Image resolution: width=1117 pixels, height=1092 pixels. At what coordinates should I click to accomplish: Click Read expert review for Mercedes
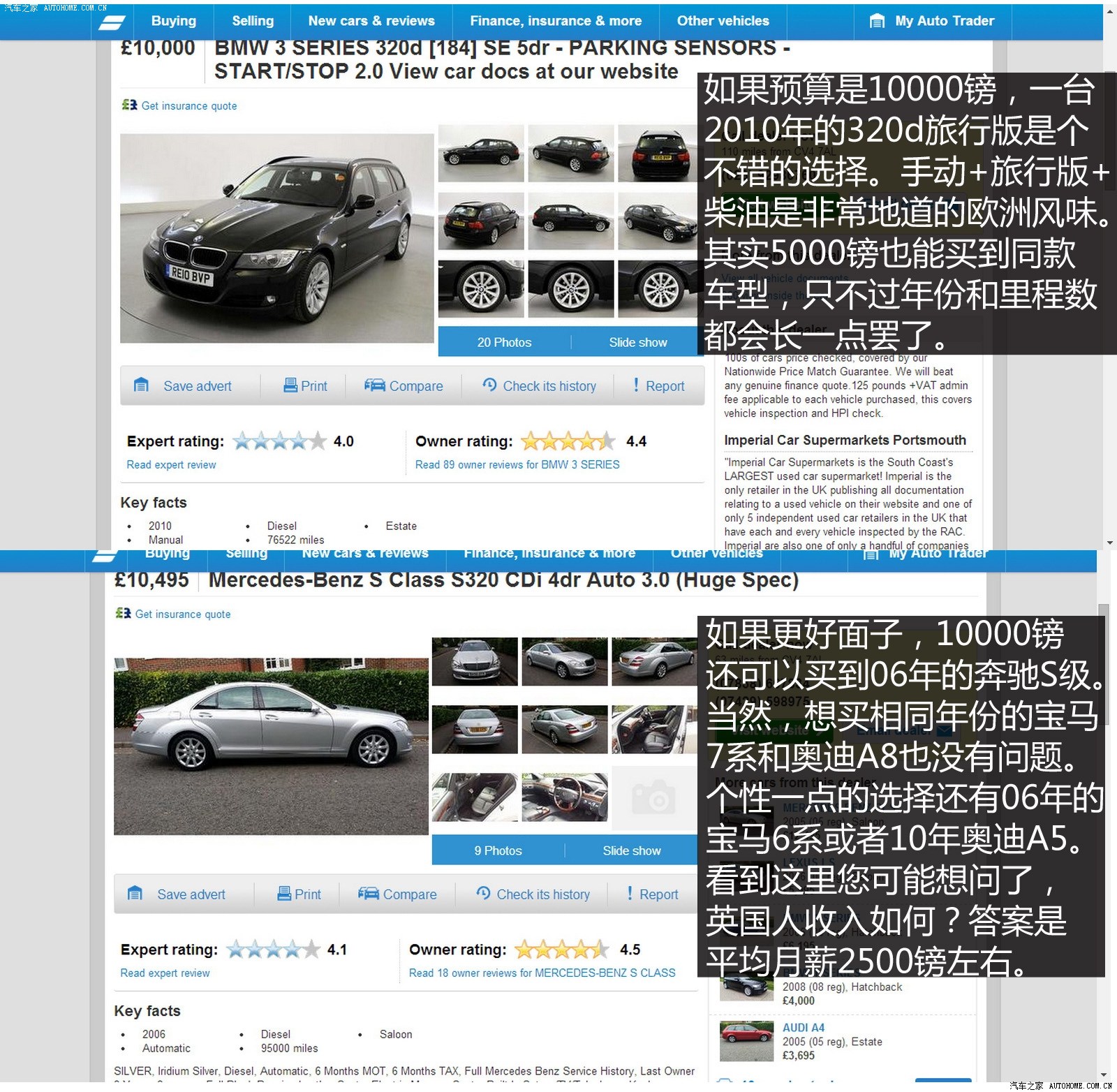tap(165, 973)
